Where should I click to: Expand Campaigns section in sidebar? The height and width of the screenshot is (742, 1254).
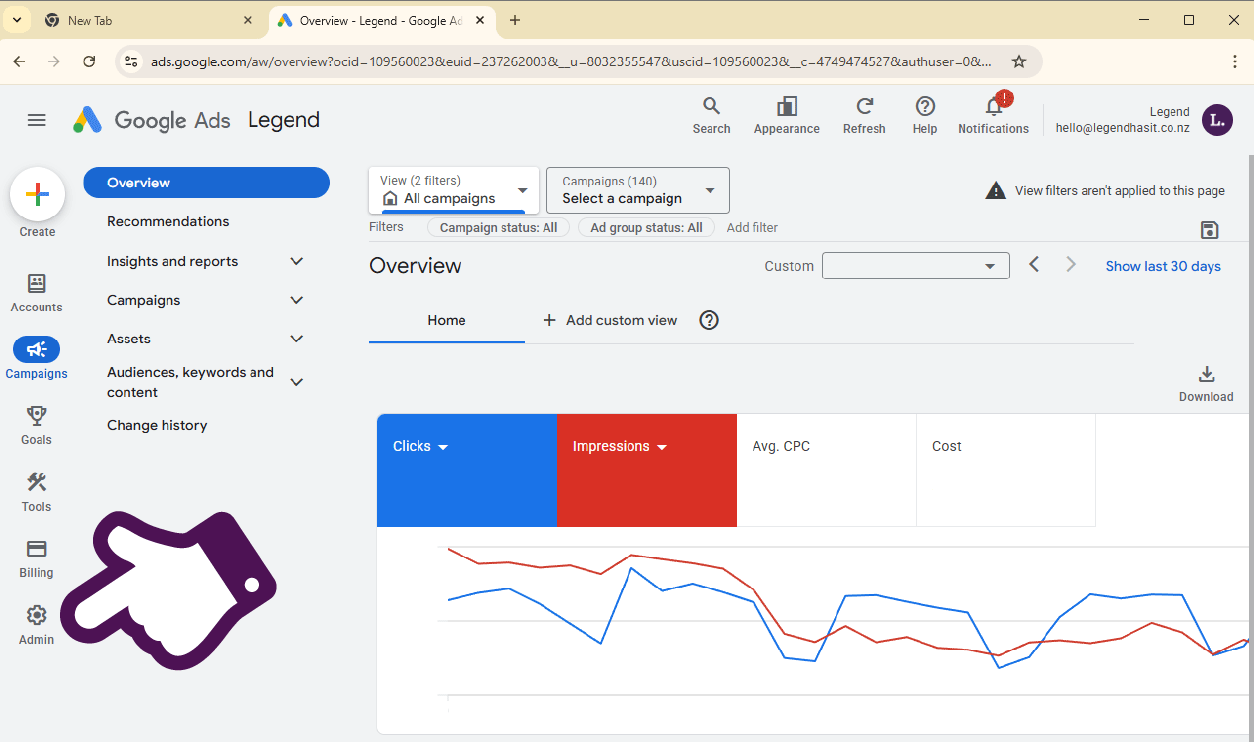click(x=296, y=300)
